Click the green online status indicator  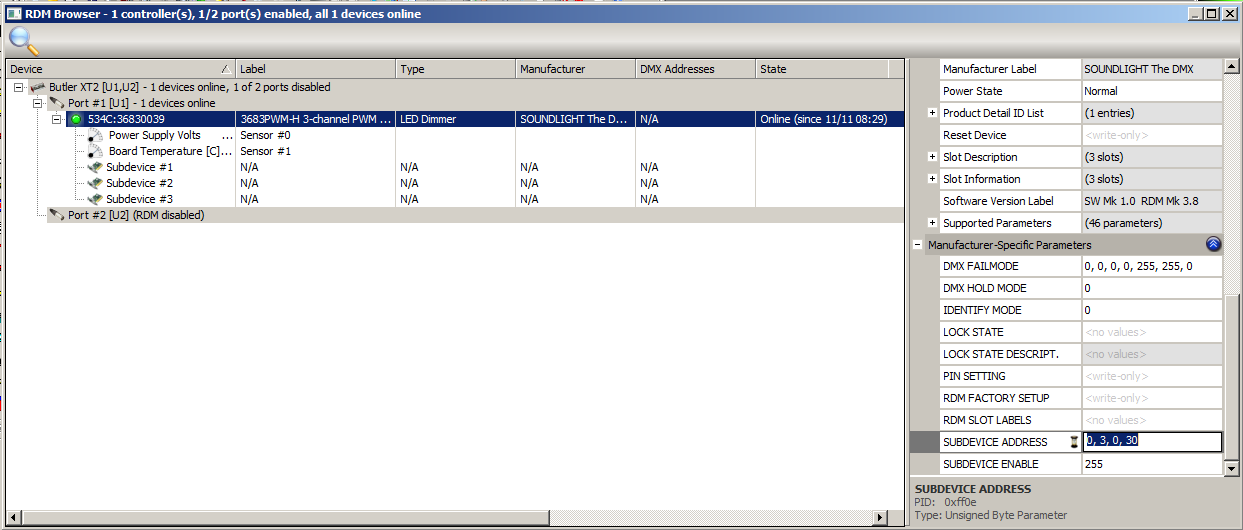76,120
